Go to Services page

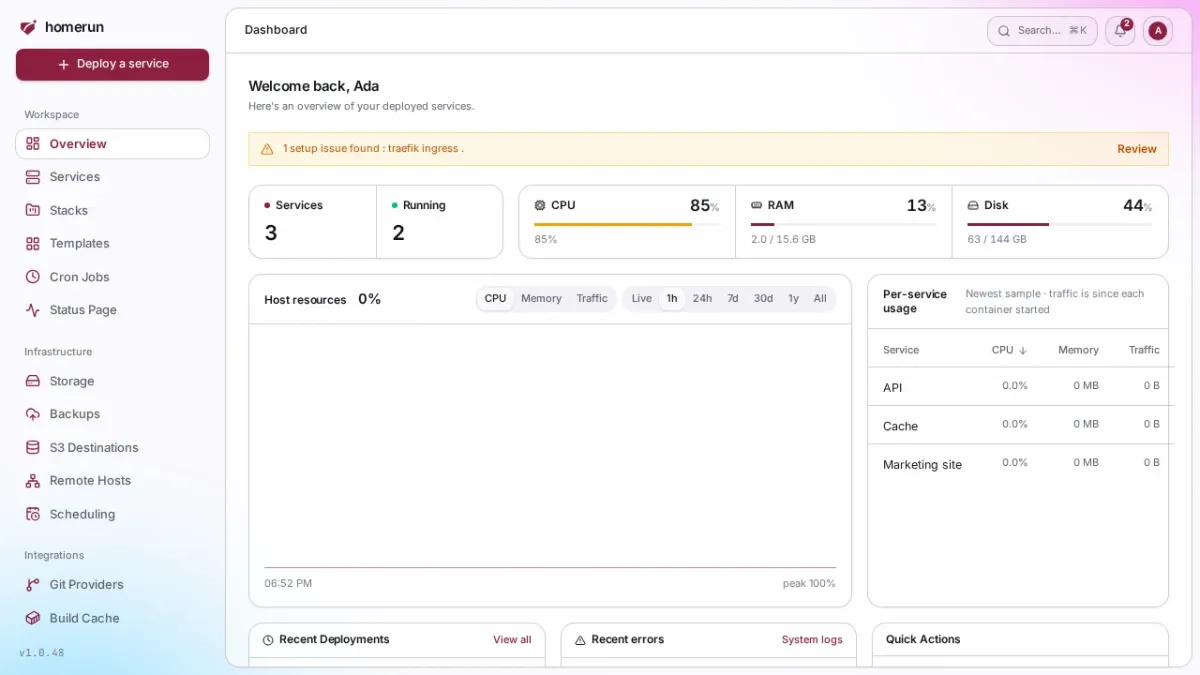click(x=112, y=177)
